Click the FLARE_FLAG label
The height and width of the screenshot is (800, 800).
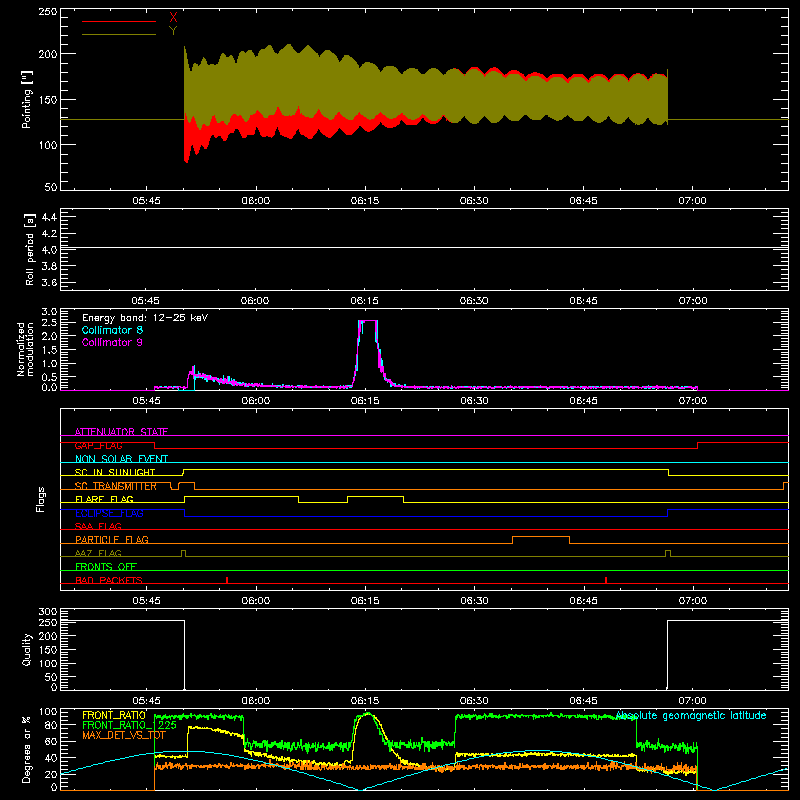point(104,499)
